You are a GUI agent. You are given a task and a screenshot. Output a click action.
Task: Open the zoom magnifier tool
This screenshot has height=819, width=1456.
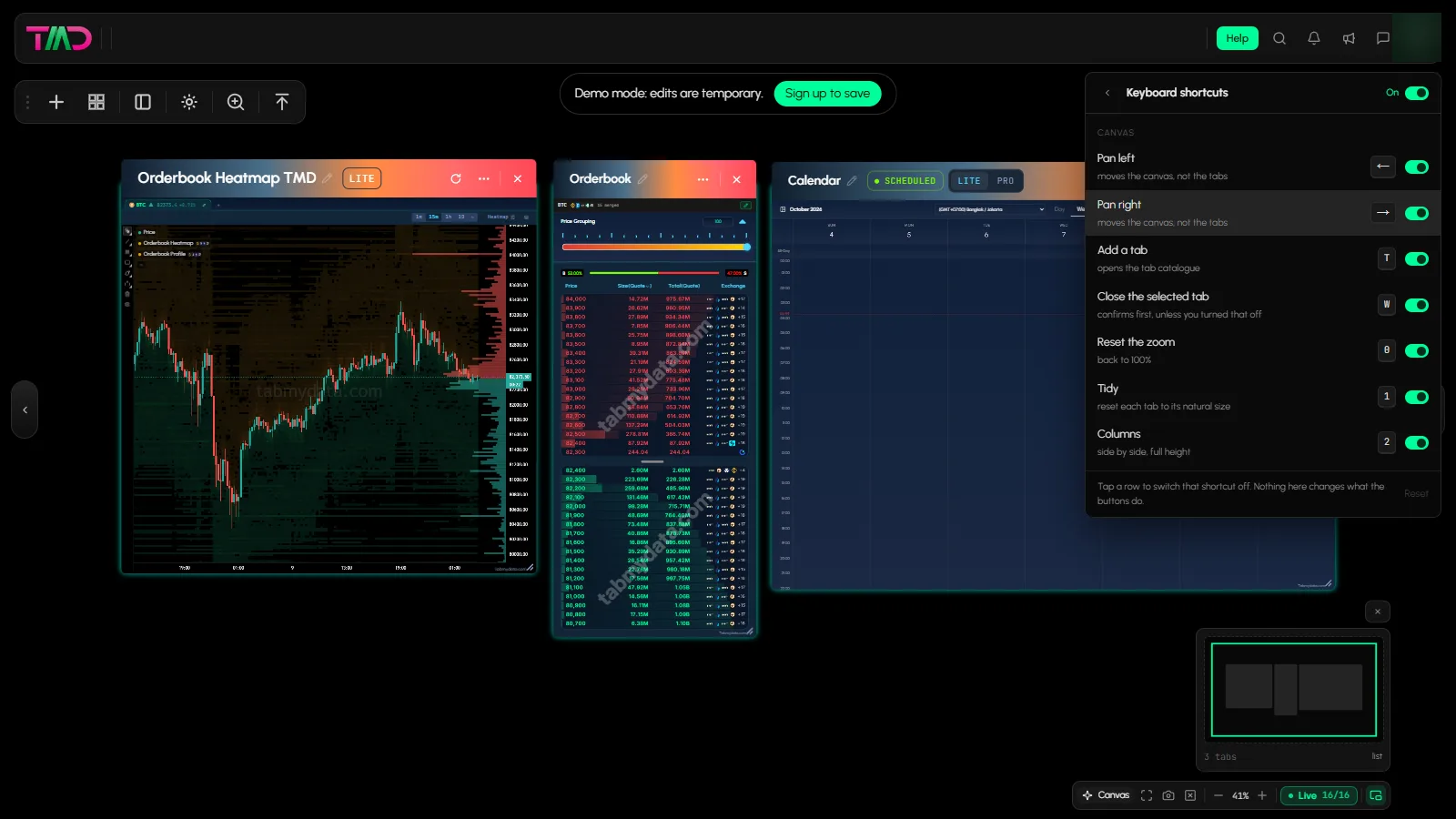236,102
